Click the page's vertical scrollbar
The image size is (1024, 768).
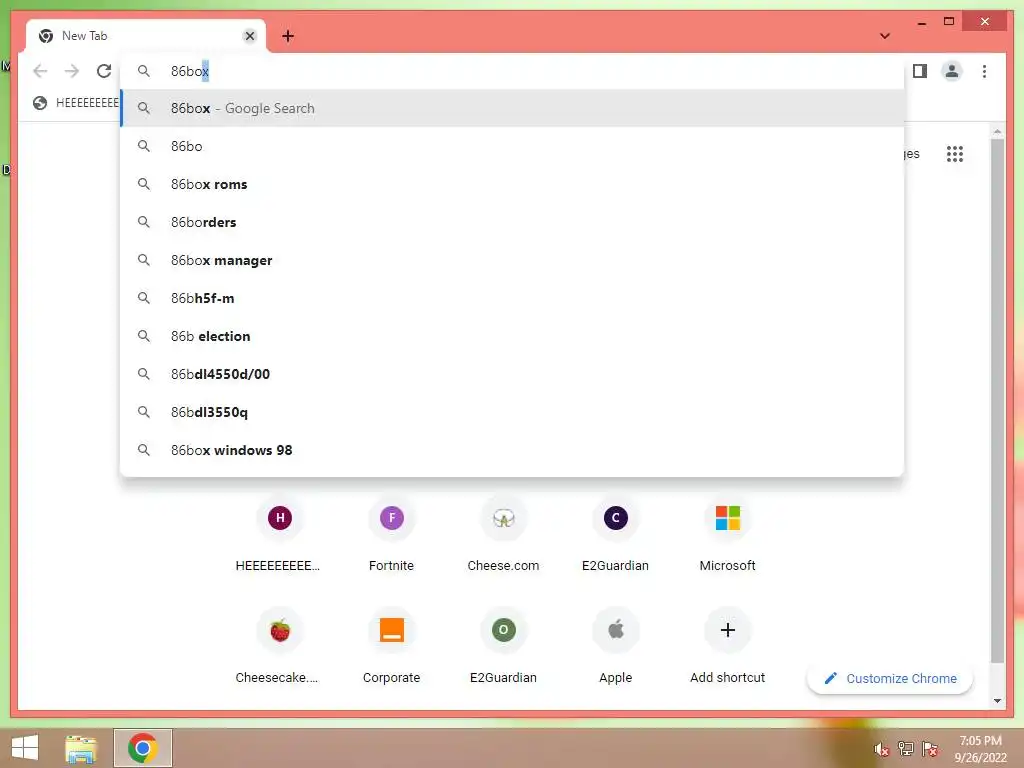click(x=997, y=400)
